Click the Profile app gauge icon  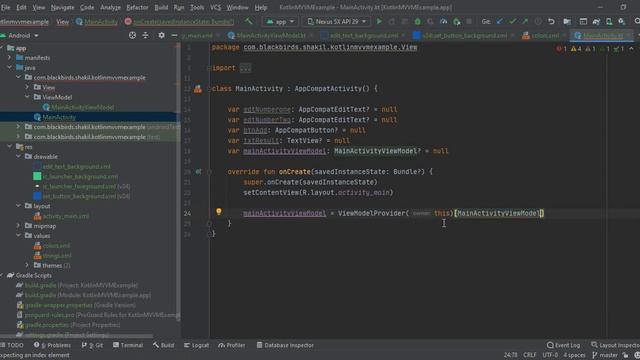[x=443, y=21]
